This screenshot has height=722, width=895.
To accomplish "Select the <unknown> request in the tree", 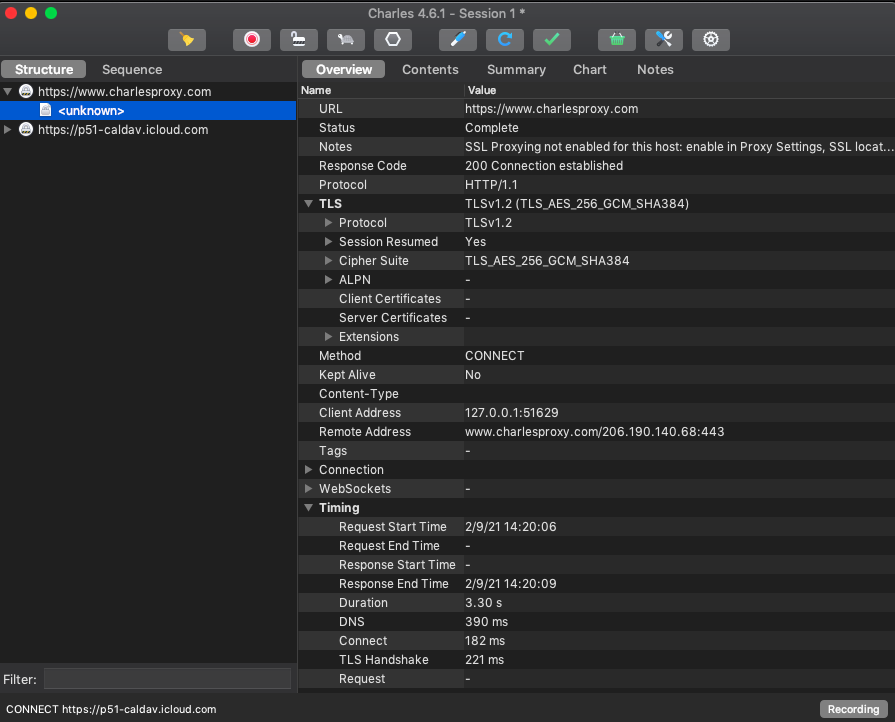I will coord(91,111).
